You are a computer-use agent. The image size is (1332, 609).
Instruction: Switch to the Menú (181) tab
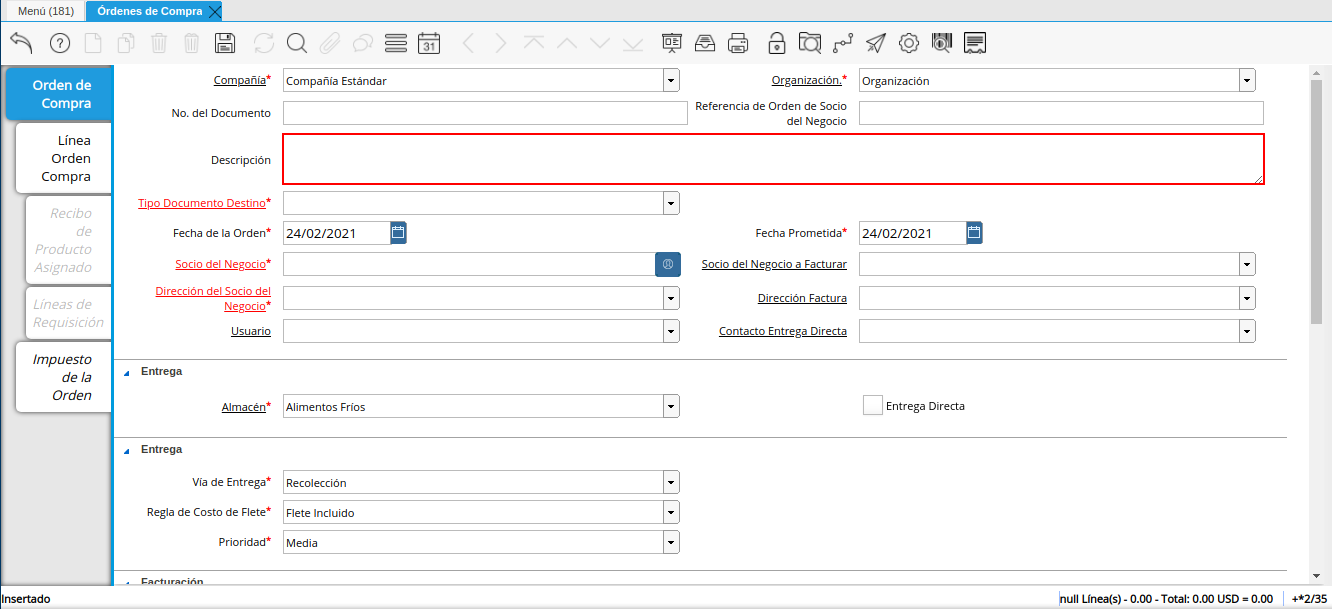(x=45, y=11)
